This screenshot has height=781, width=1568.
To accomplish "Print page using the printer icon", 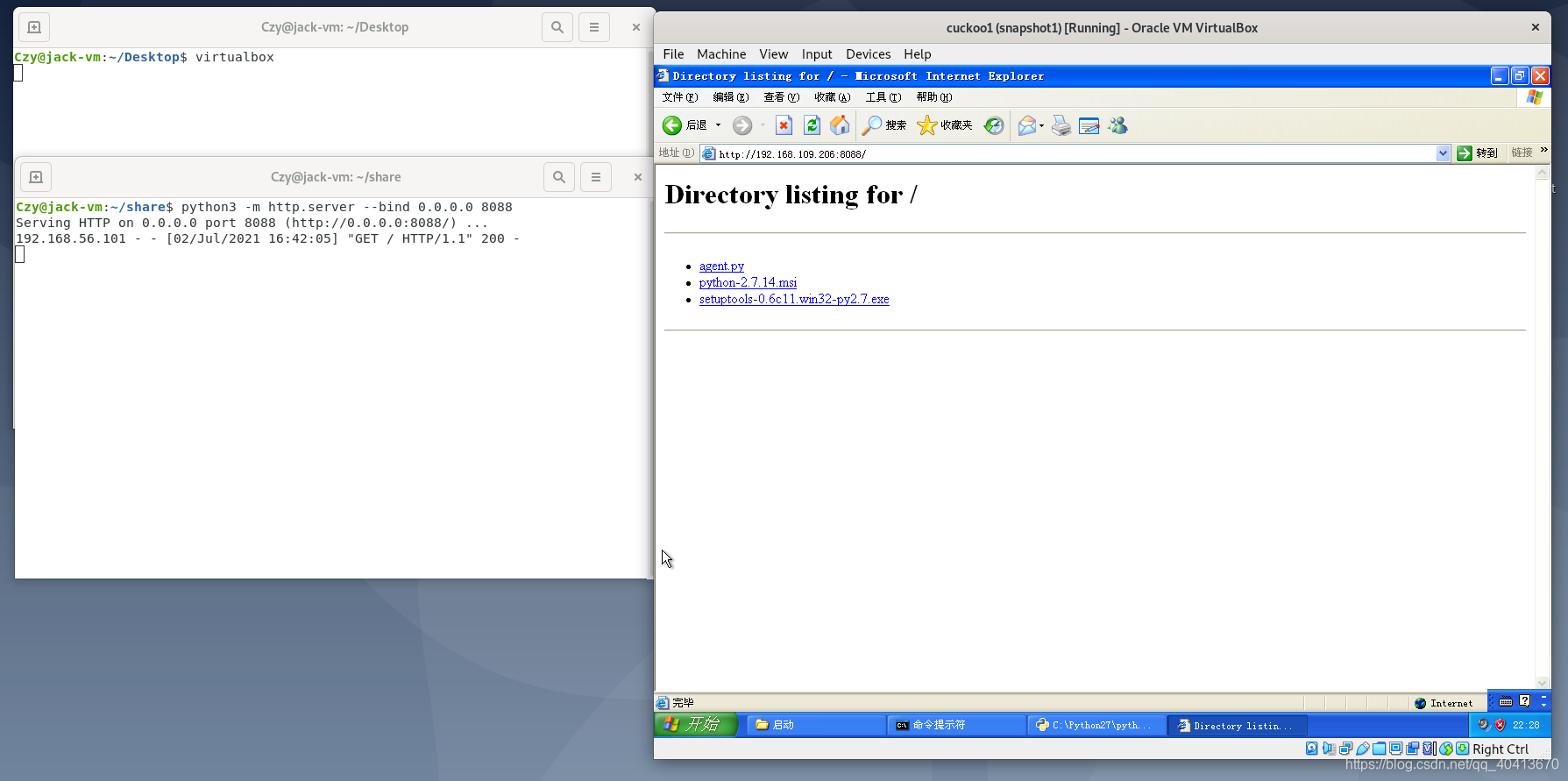I will coord(1061,125).
